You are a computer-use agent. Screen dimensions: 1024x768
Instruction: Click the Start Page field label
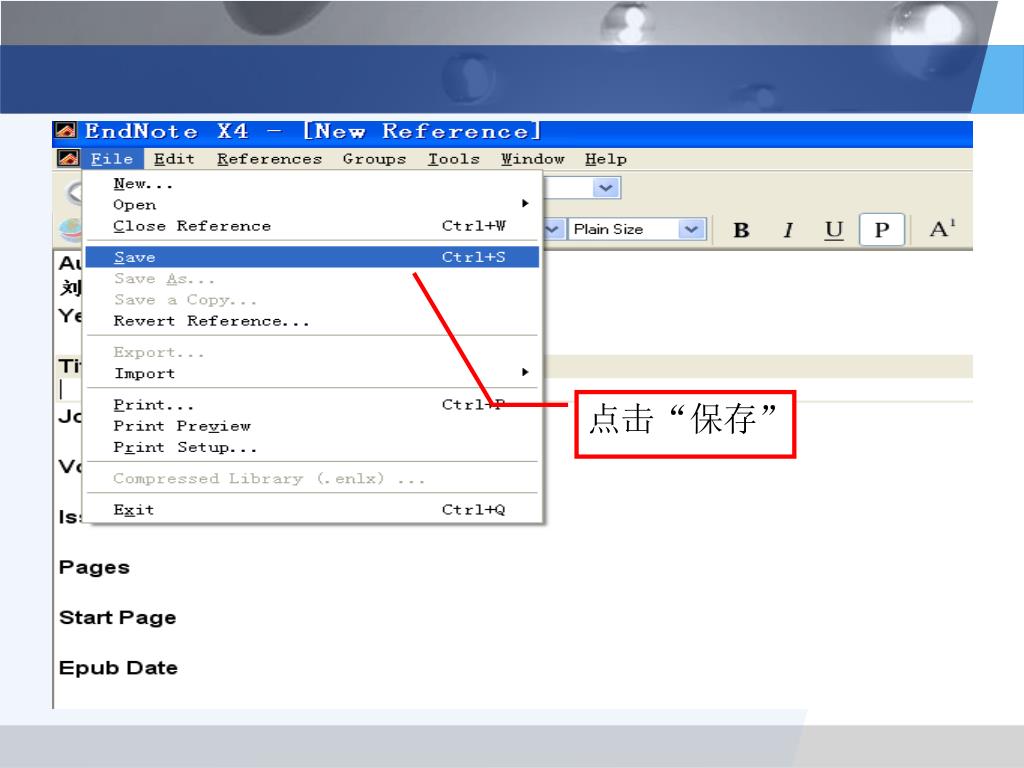(118, 617)
